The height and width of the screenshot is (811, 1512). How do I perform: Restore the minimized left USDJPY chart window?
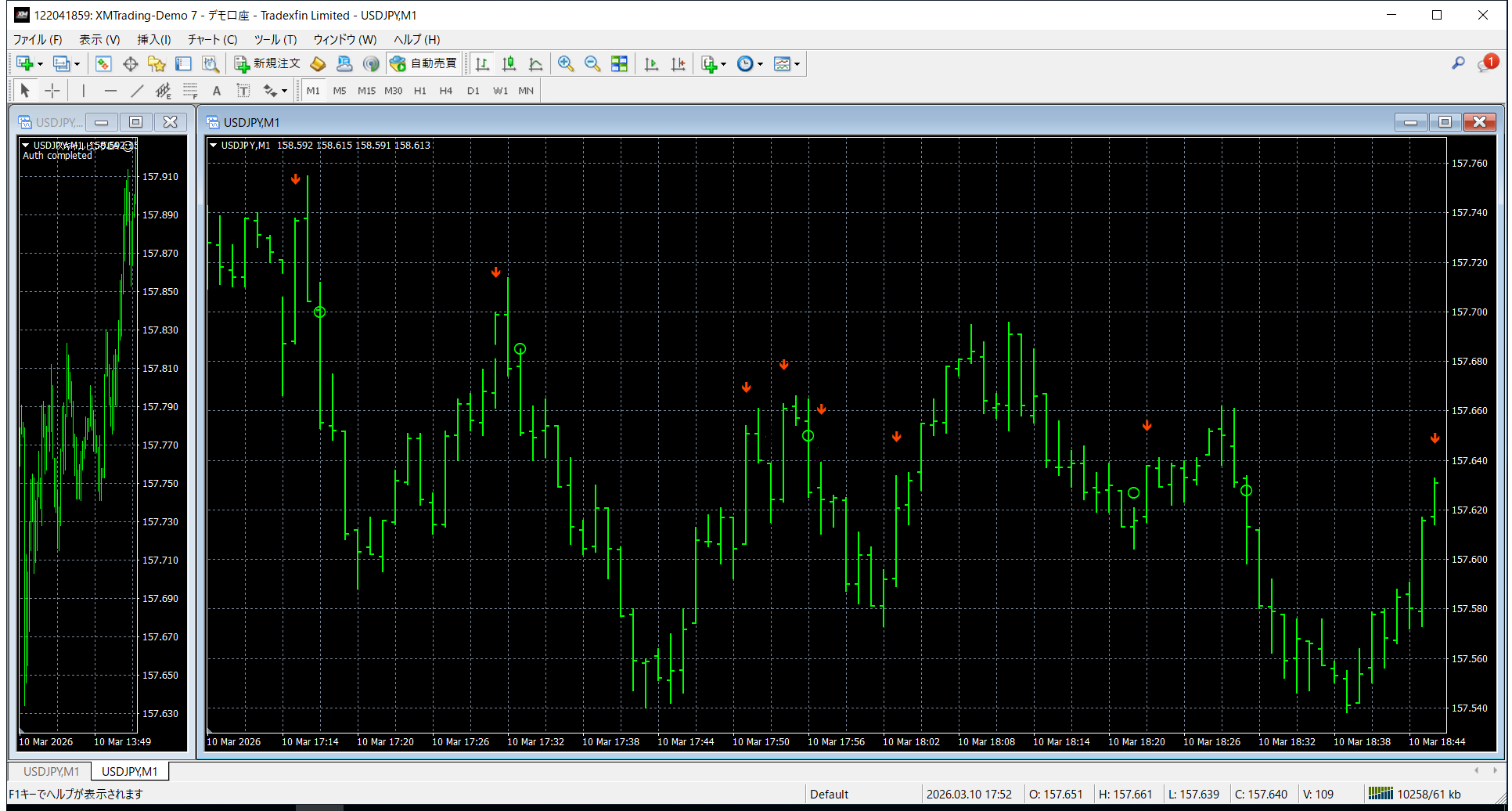click(x=135, y=122)
